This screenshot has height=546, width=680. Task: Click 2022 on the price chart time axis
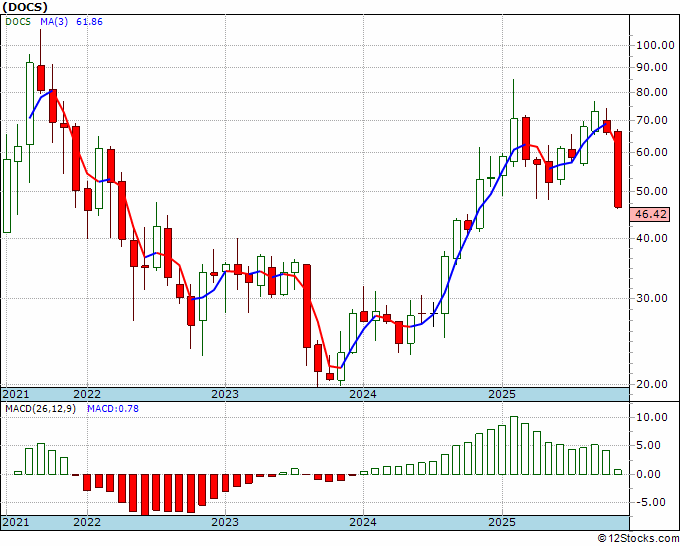click(x=87, y=394)
